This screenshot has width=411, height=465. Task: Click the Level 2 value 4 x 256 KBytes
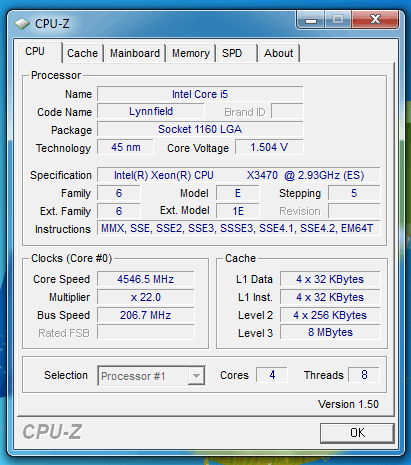tap(330, 315)
